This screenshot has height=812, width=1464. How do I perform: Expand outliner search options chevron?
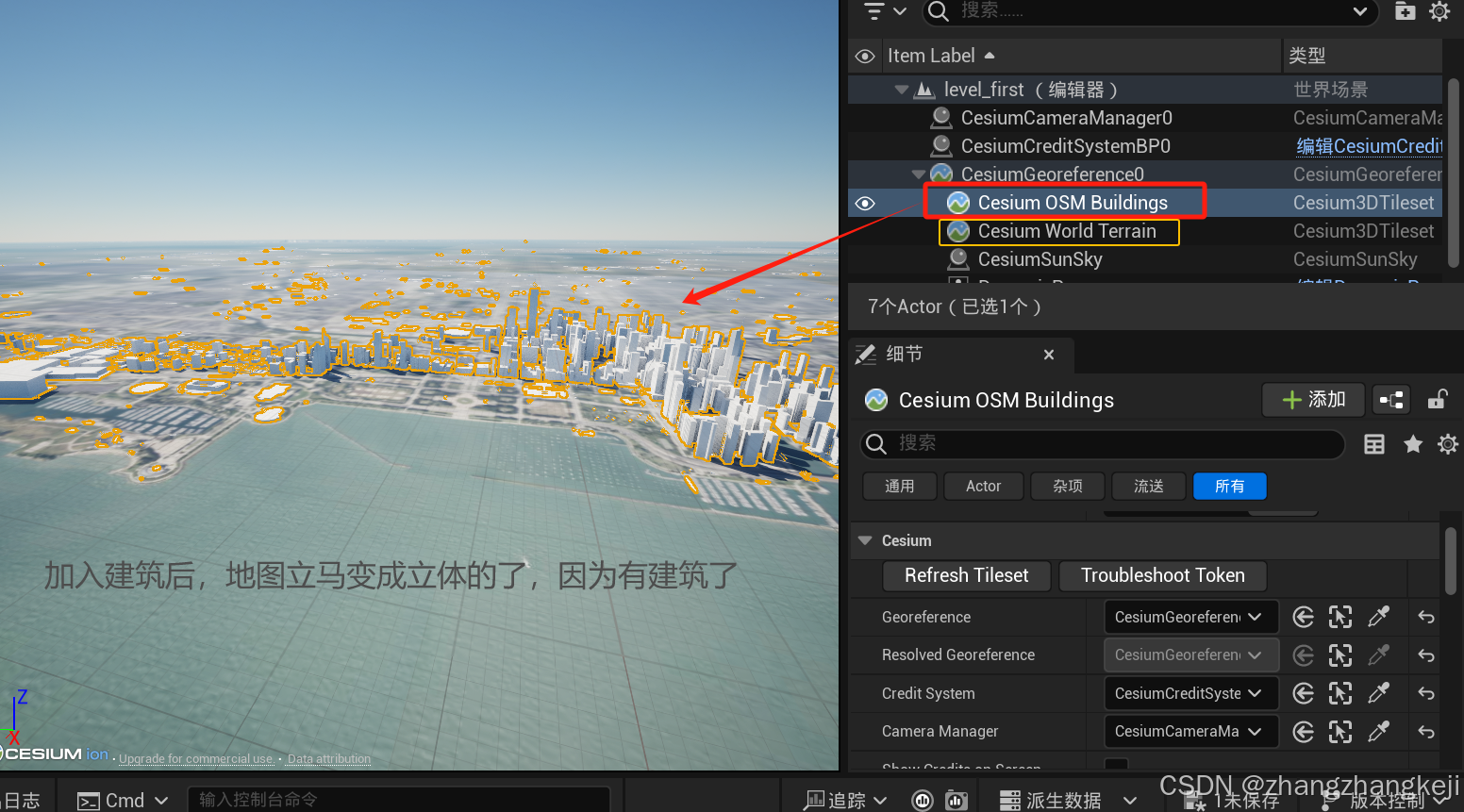(x=1360, y=11)
